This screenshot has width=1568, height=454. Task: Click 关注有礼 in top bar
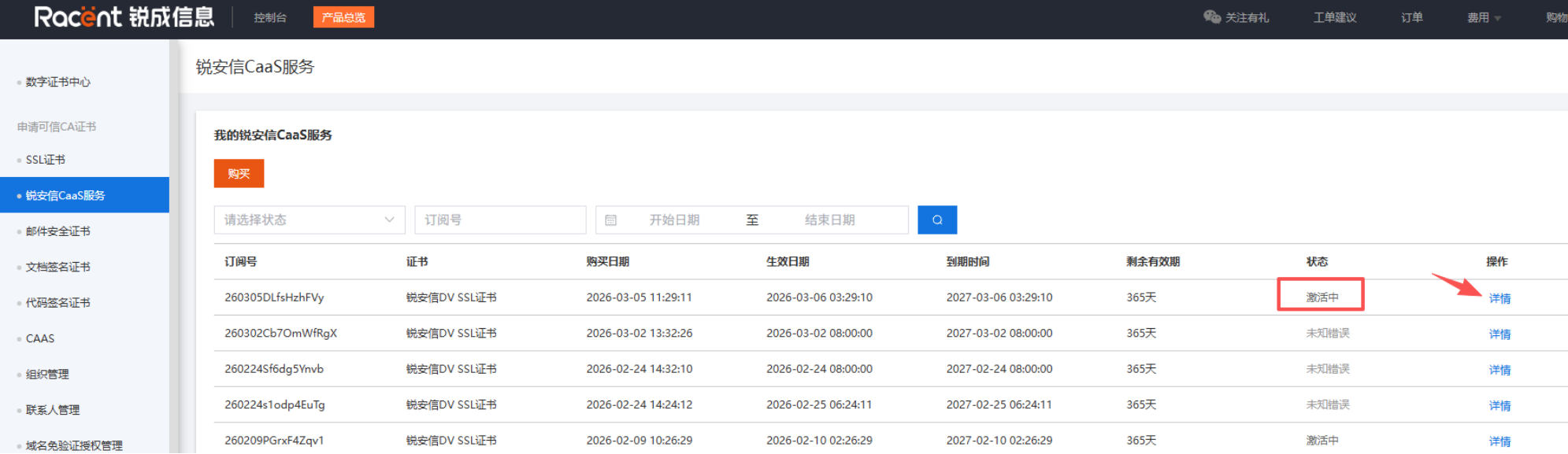point(1247,17)
